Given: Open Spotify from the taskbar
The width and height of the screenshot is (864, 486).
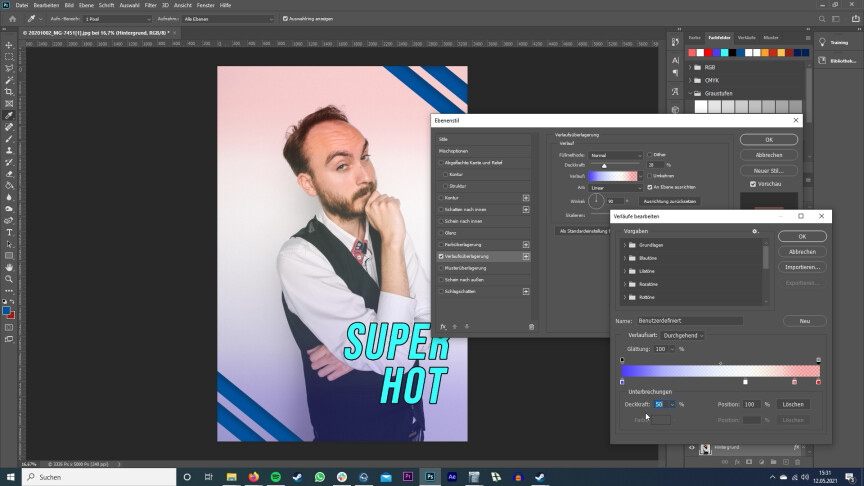Looking at the screenshot, I should [276, 478].
